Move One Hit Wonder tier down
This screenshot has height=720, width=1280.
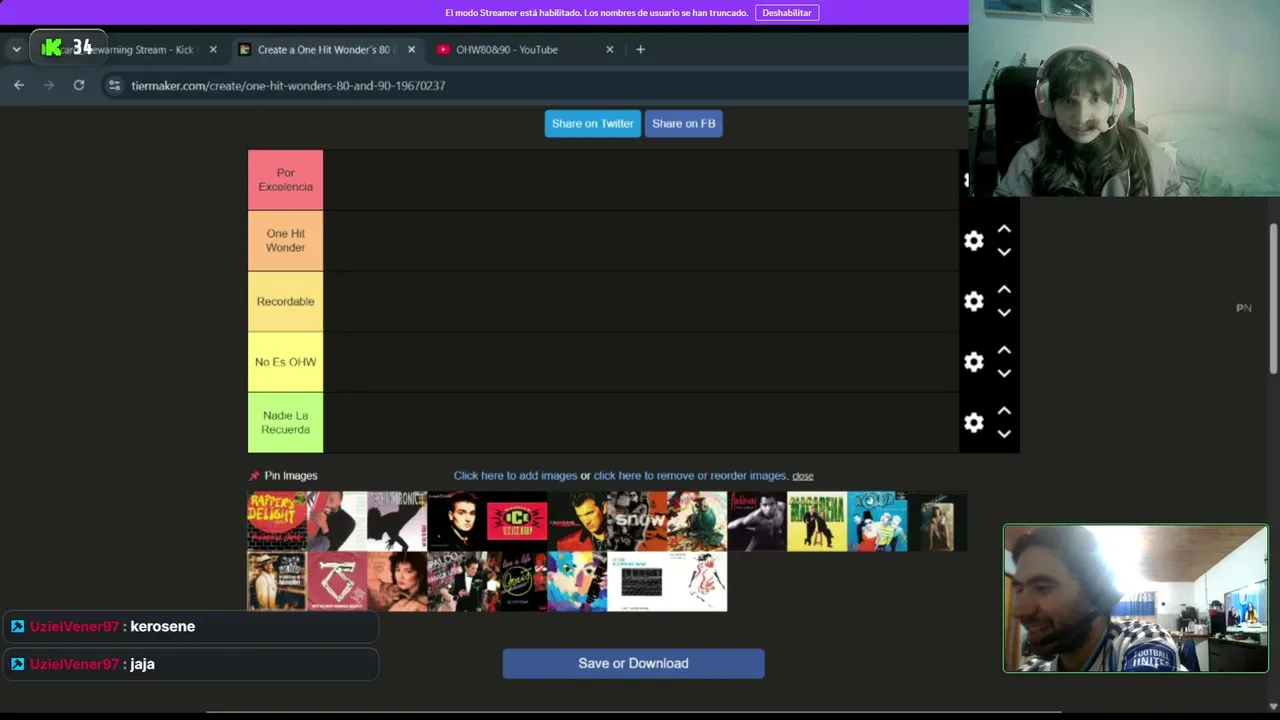(1004, 252)
